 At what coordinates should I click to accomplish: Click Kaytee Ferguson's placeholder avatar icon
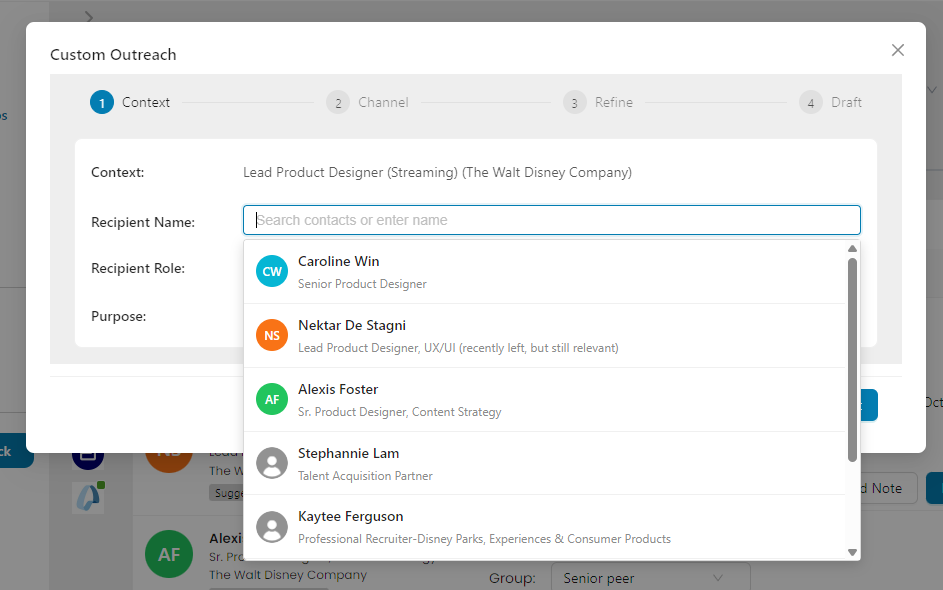pos(272,527)
